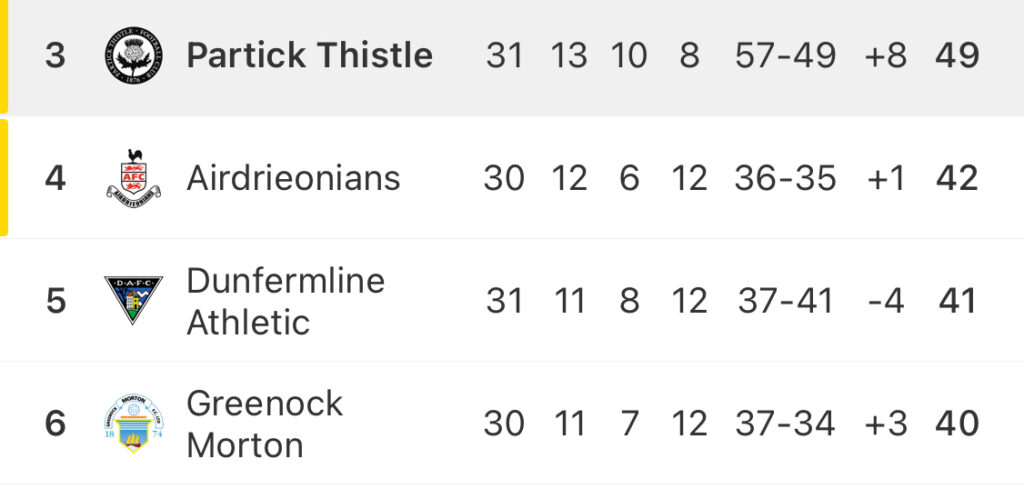Open the Partick Thistle club crest
Image resolution: width=1024 pixels, height=489 pixels.
133,55
